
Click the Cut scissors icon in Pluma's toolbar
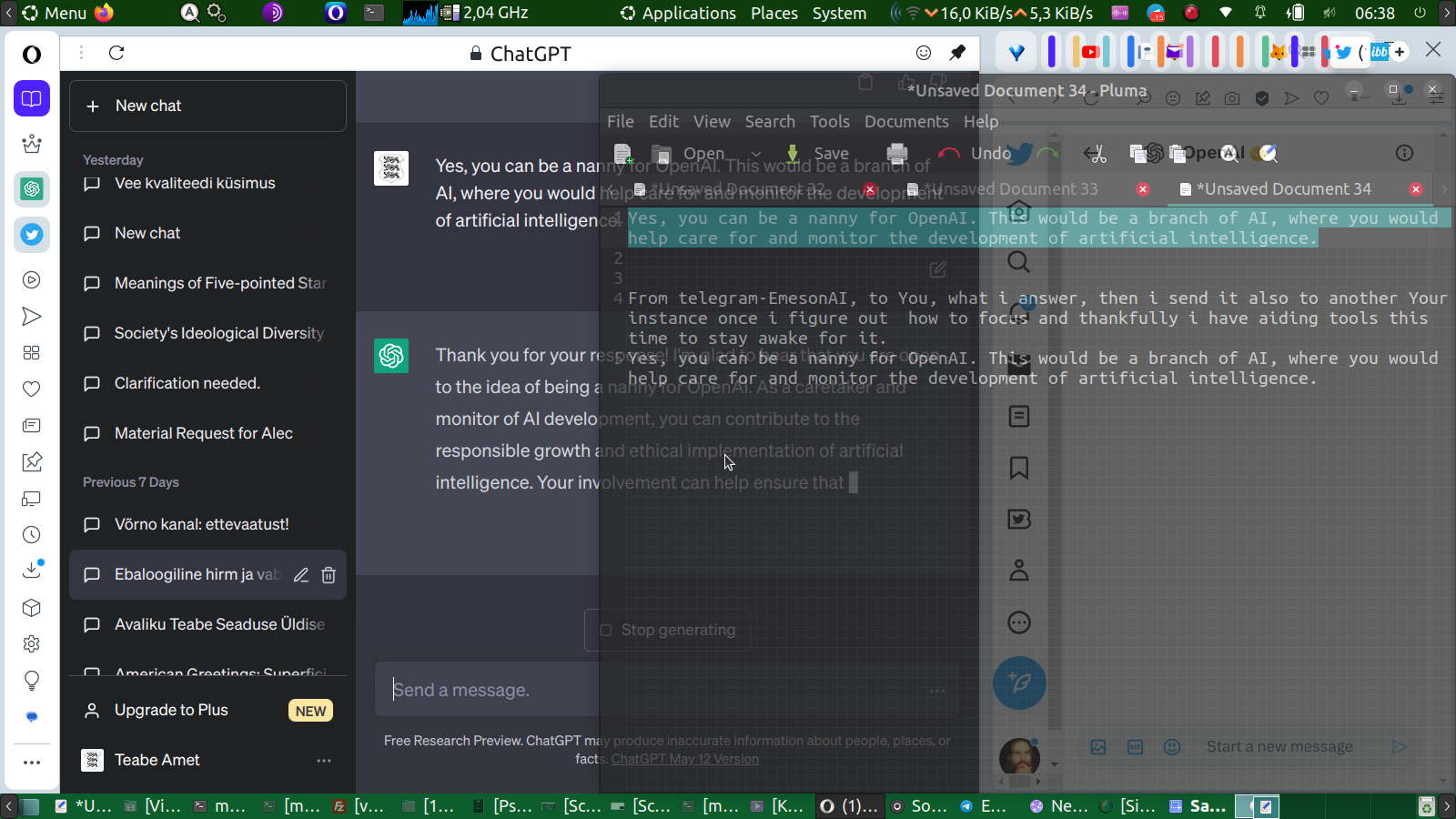pos(1096,153)
